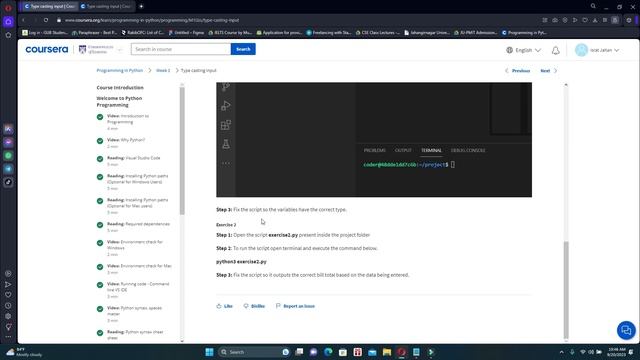Select the PROBLEMS tab in terminal panel
Image resolution: width=640 pixels, height=360 pixels.
tap(374, 150)
